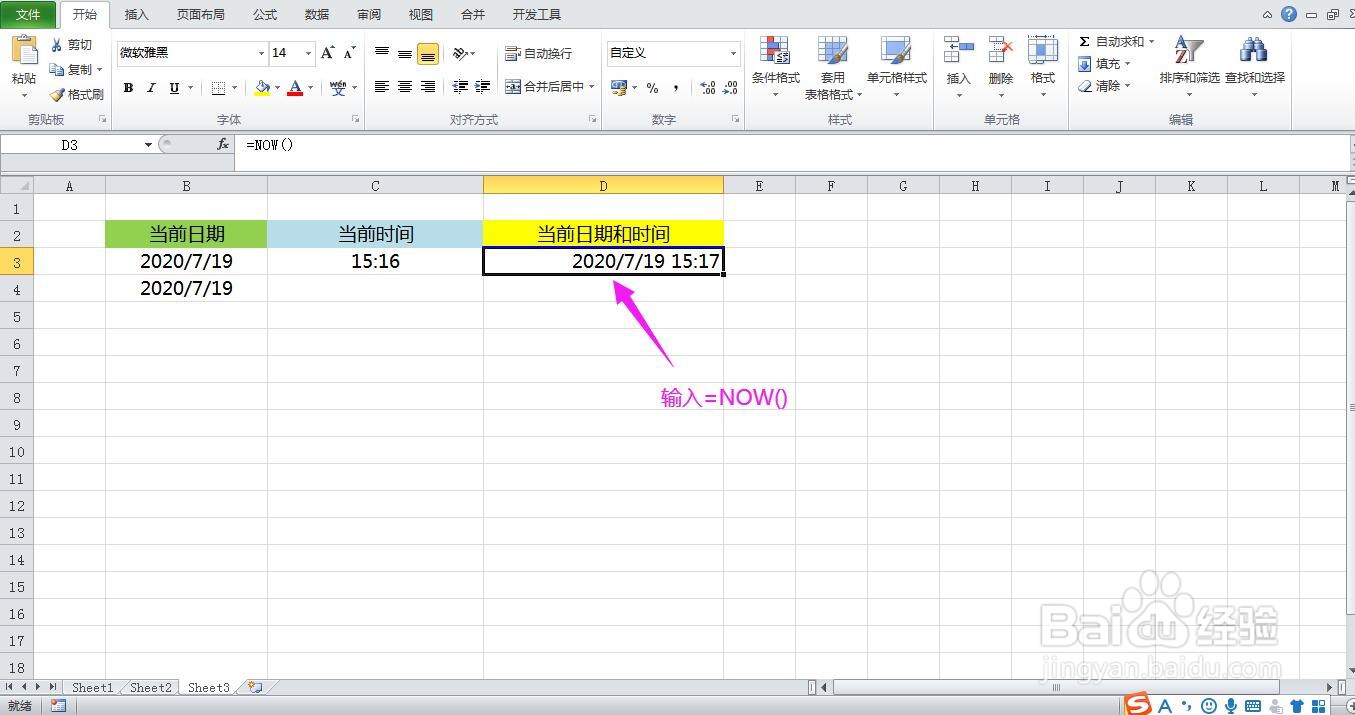Click the phonetic guide 文 icon

[x=338, y=88]
